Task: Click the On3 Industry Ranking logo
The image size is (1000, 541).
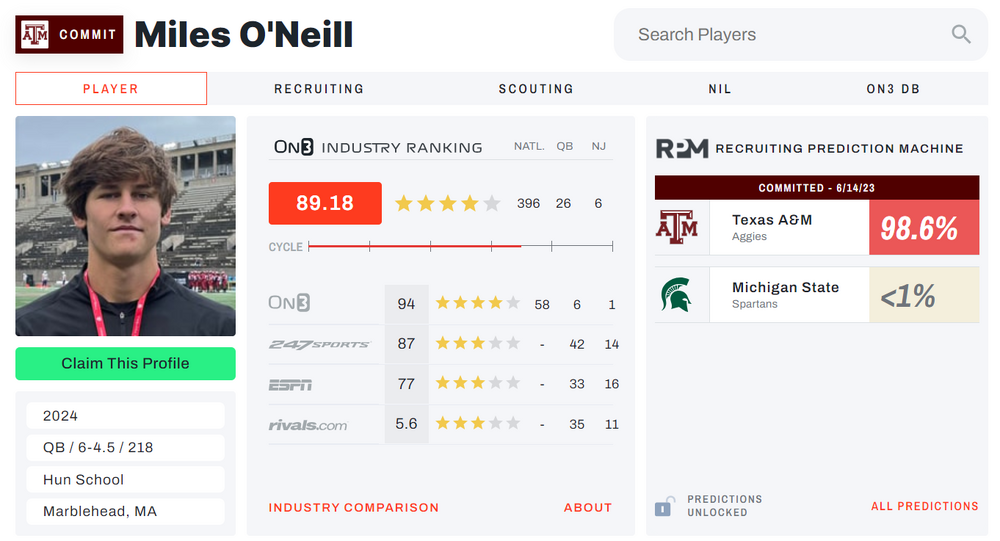Action: coord(294,147)
